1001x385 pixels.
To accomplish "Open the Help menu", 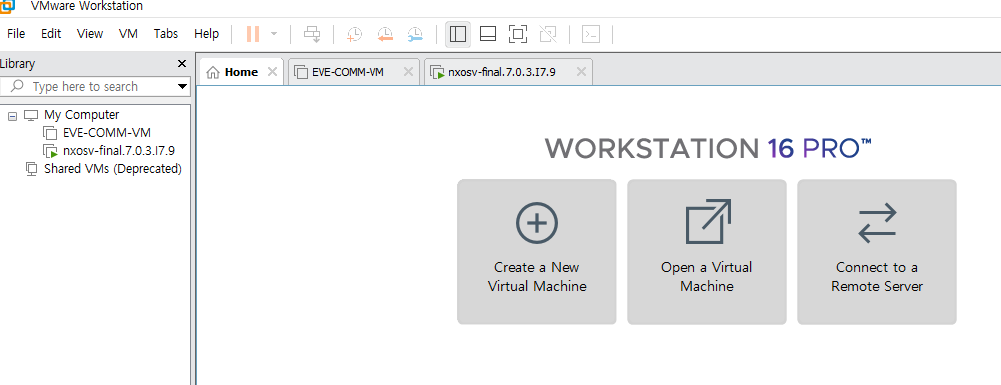I will pyautogui.click(x=206, y=34).
